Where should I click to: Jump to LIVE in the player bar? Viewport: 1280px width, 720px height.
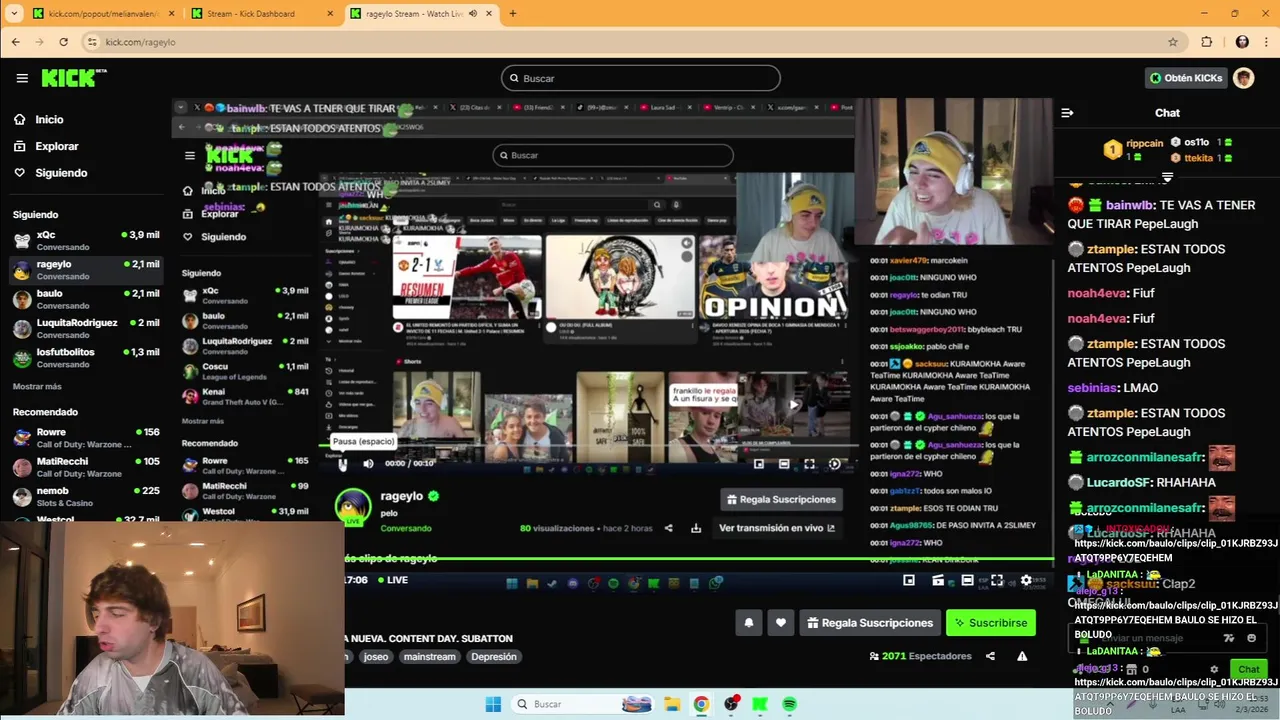[392, 580]
